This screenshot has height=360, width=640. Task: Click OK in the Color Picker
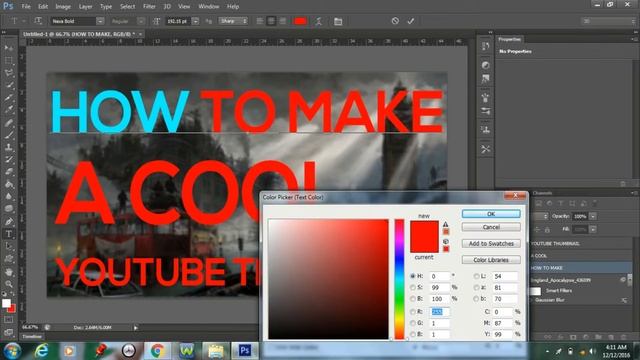[491, 214]
